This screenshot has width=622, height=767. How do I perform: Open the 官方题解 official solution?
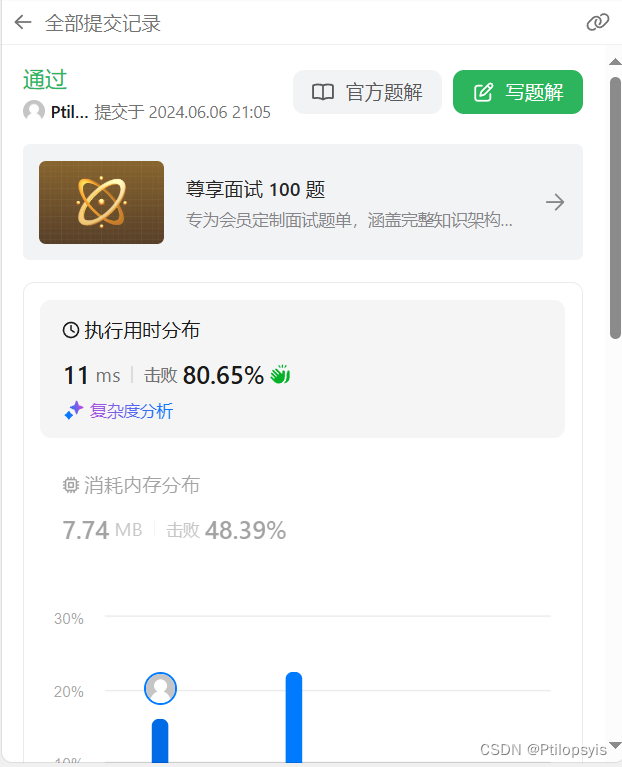tap(367, 92)
